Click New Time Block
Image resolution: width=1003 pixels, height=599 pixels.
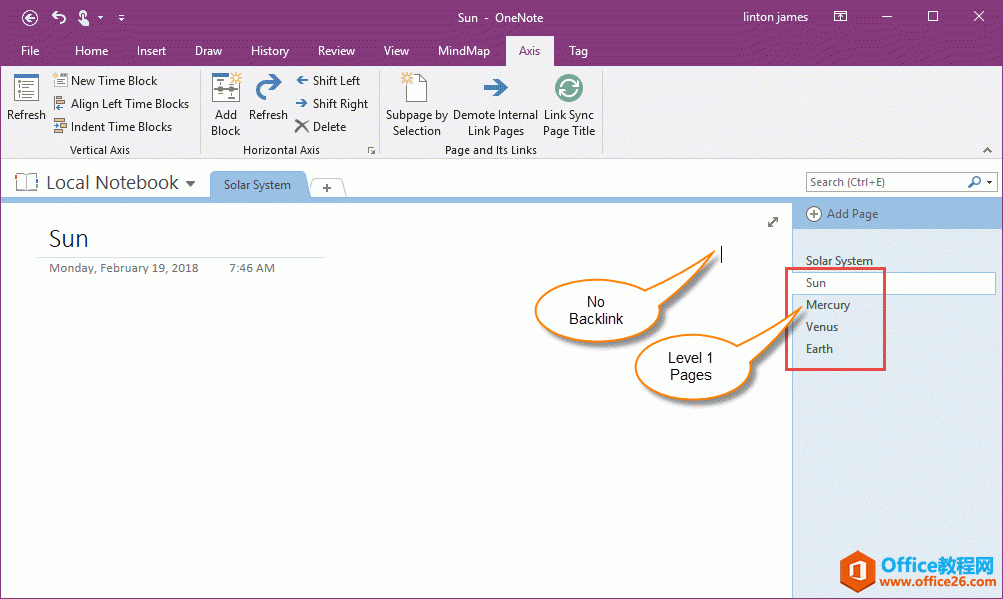[113, 81]
